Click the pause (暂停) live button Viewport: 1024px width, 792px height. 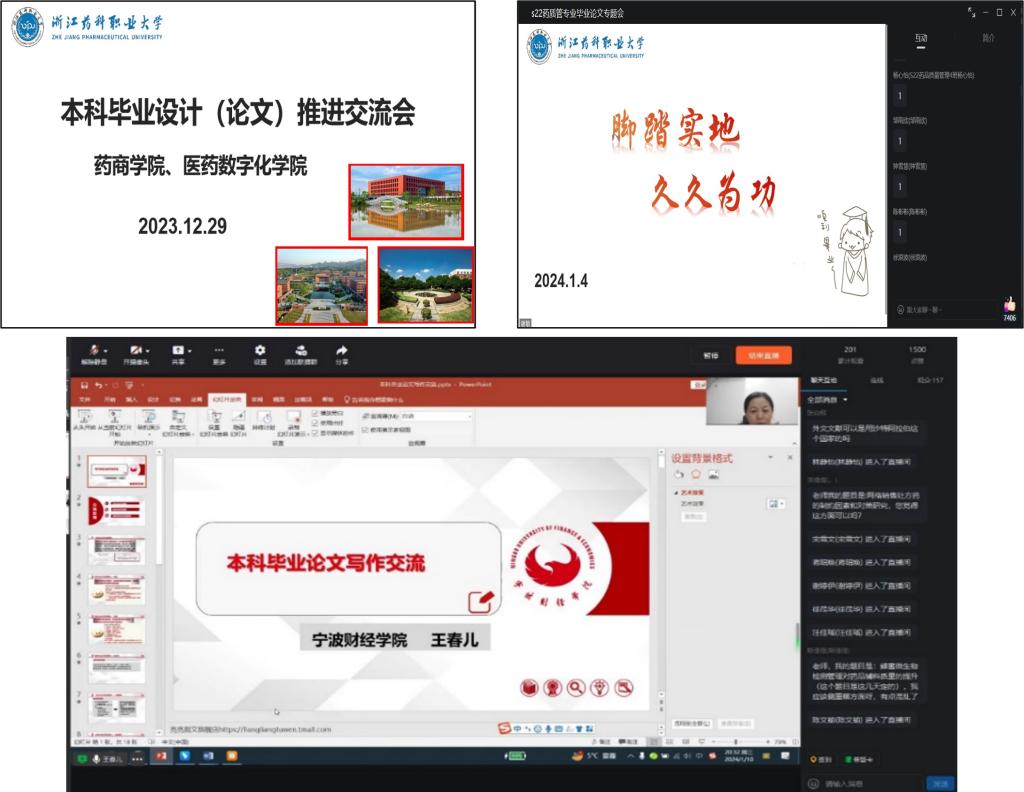point(711,356)
